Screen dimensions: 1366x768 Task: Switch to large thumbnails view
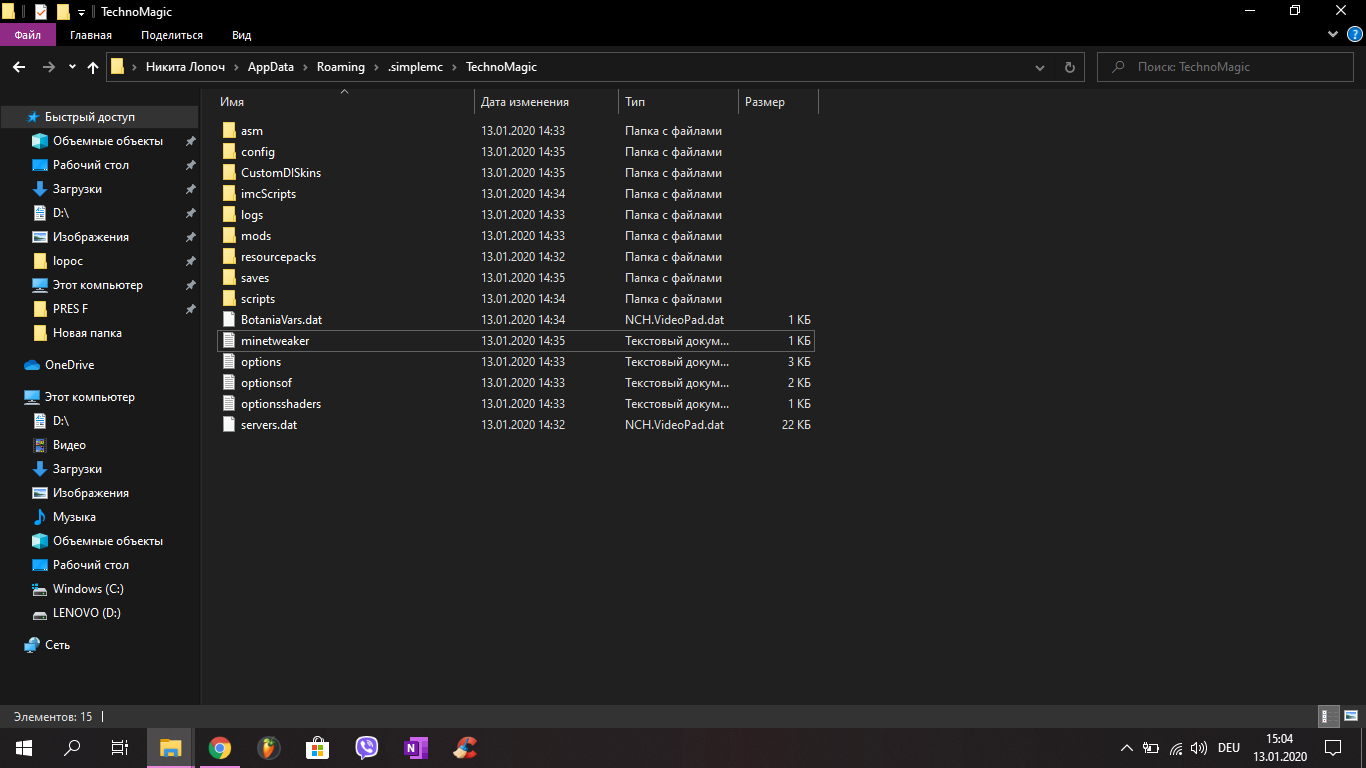[x=1350, y=716]
